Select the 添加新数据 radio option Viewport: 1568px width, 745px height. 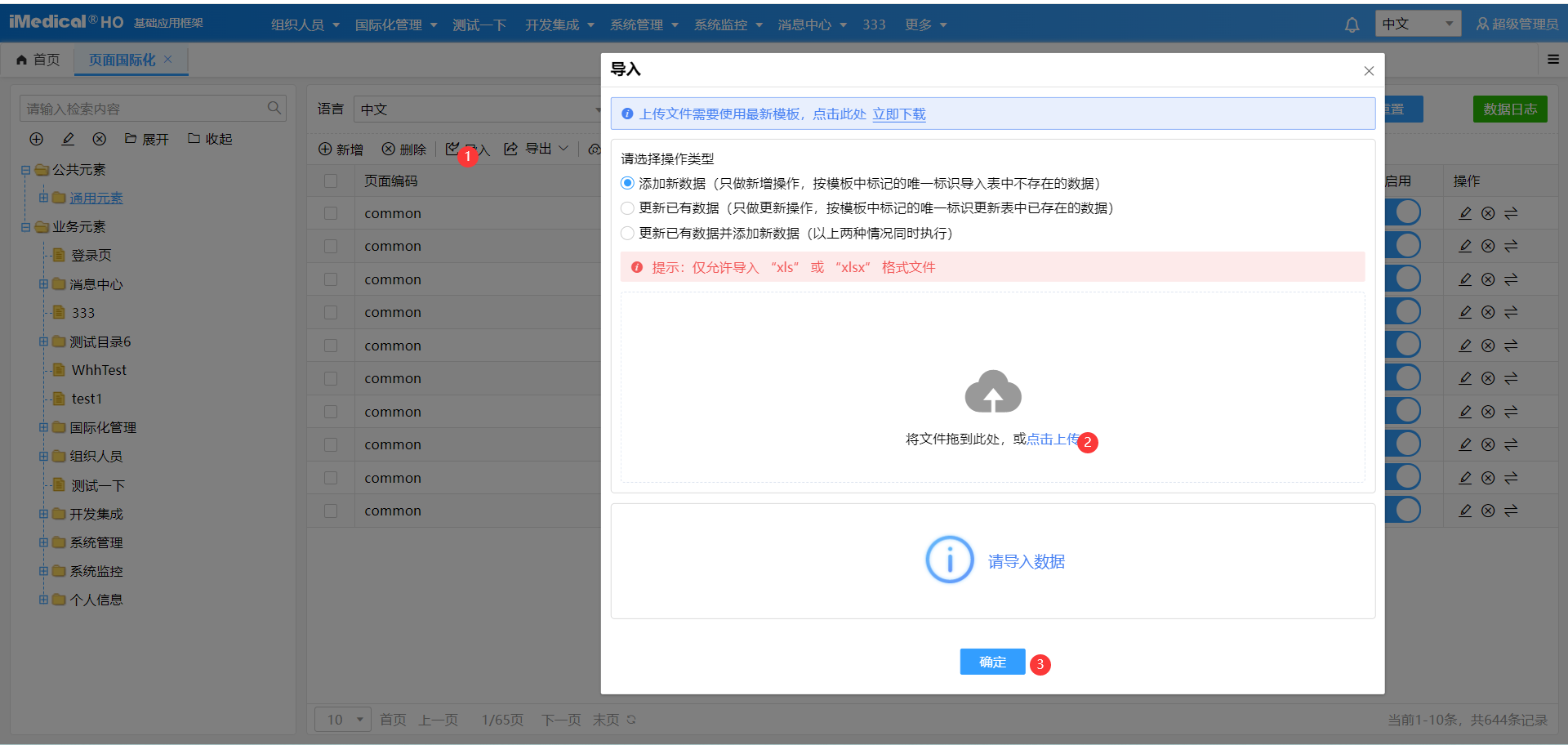[x=627, y=183]
